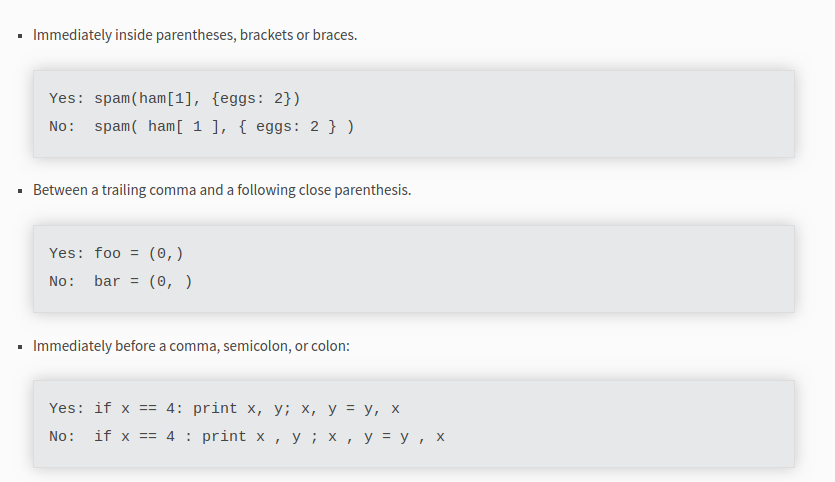
Task: Click the code "if x == 4: print x, y; x, y = y, x"
Action: point(247,409)
